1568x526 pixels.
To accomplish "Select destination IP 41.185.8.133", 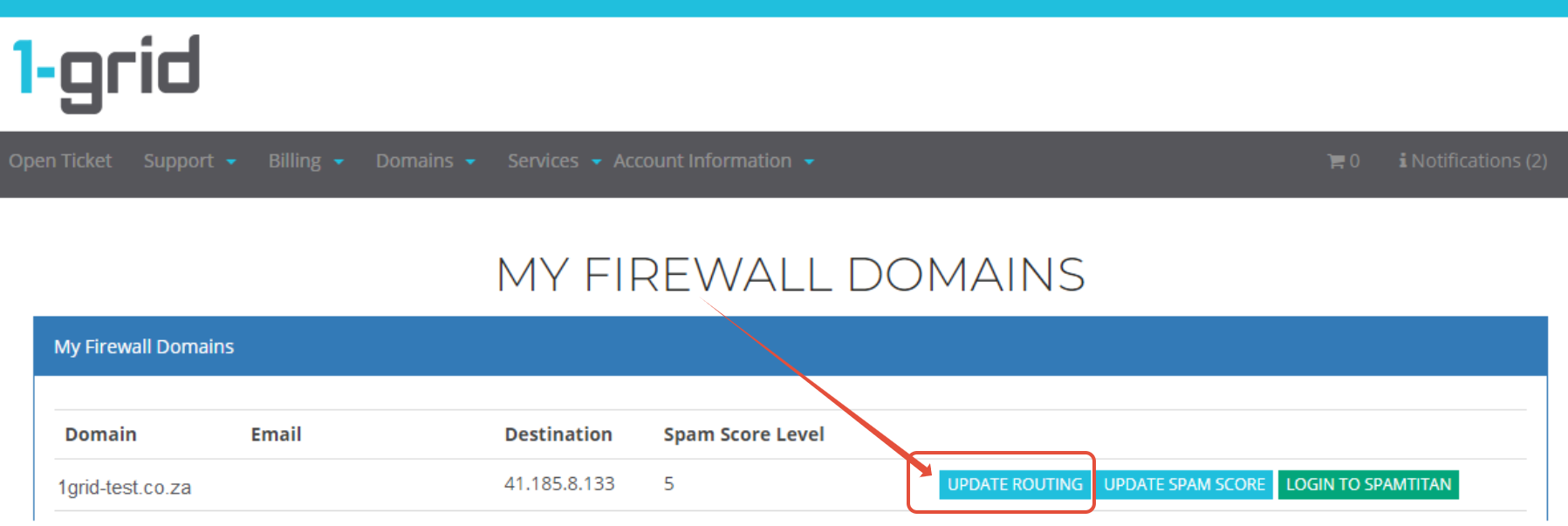I will tap(559, 484).
